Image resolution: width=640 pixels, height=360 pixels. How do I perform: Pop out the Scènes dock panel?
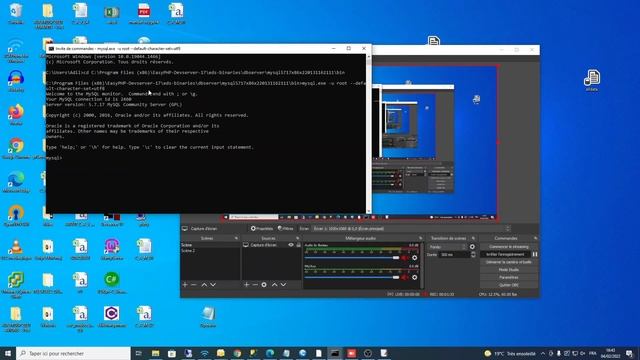(236, 238)
